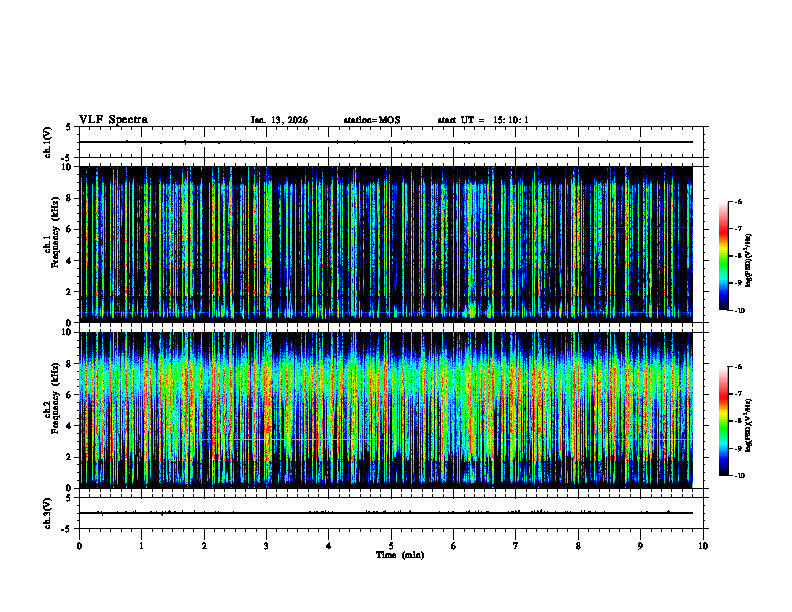Click the ch.2 color scale "-7" label
The height and width of the screenshot is (612, 792).
coord(738,394)
